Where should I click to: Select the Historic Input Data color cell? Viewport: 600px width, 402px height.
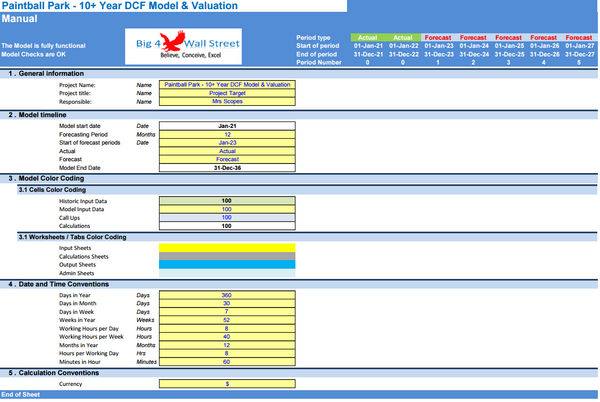click(226, 201)
